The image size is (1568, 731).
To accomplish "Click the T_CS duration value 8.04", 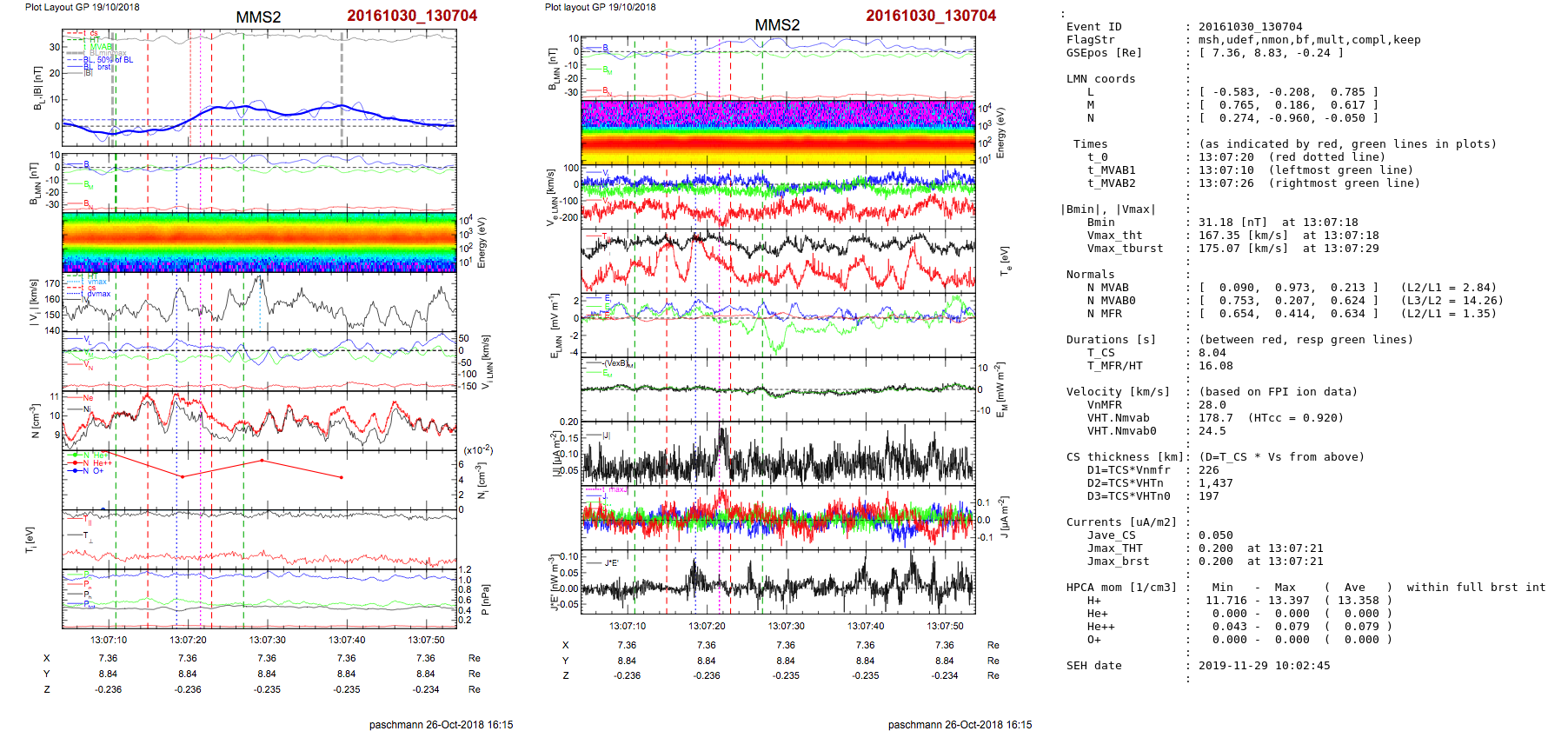I will (x=1212, y=353).
